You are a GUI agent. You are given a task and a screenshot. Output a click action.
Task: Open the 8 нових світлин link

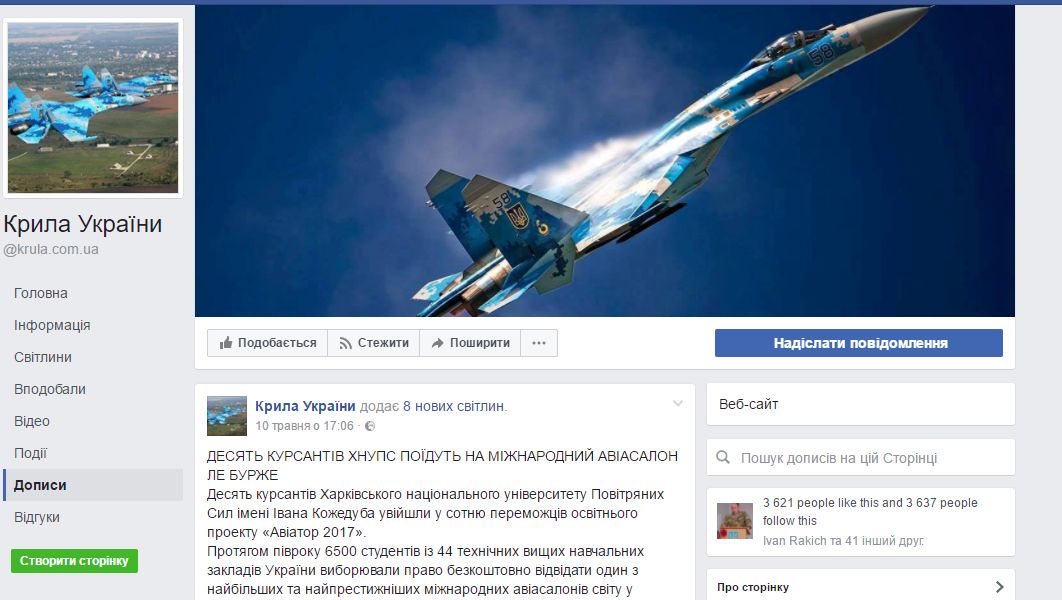(x=454, y=406)
